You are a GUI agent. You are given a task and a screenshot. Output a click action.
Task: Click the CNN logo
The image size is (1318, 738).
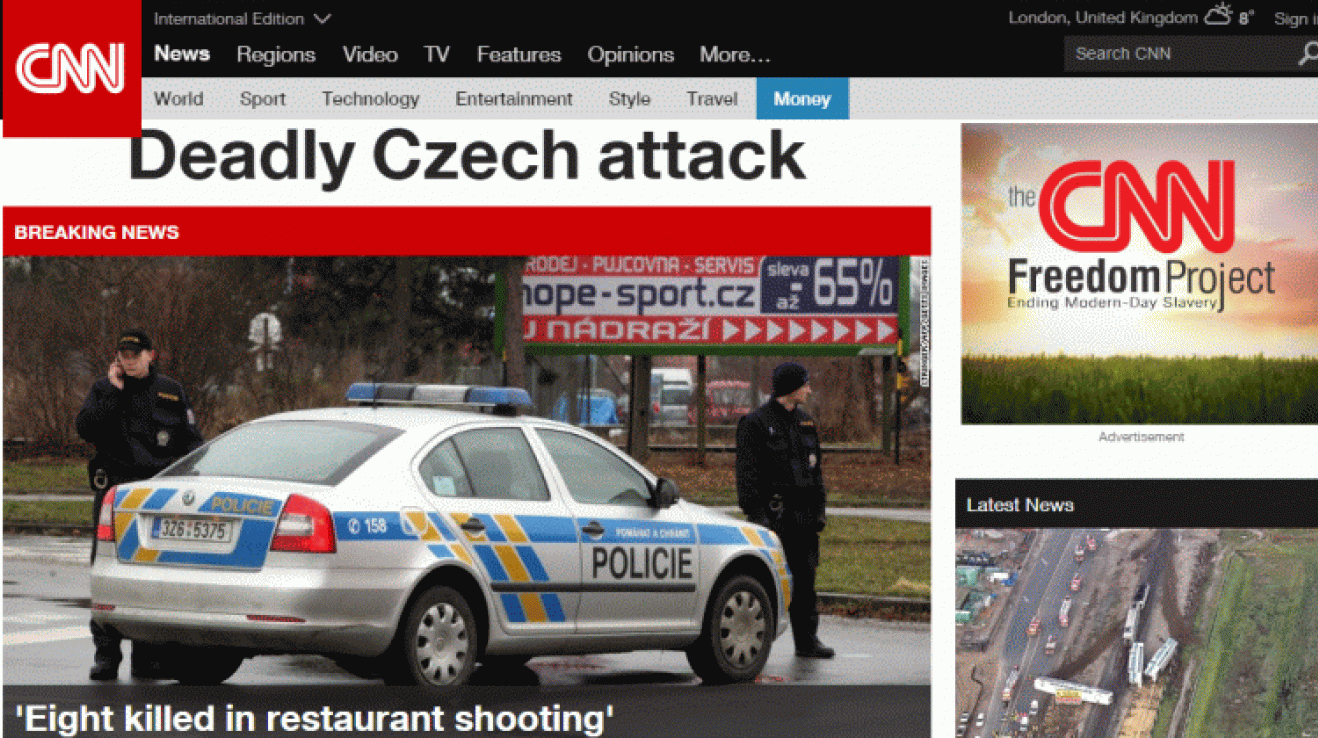71,68
